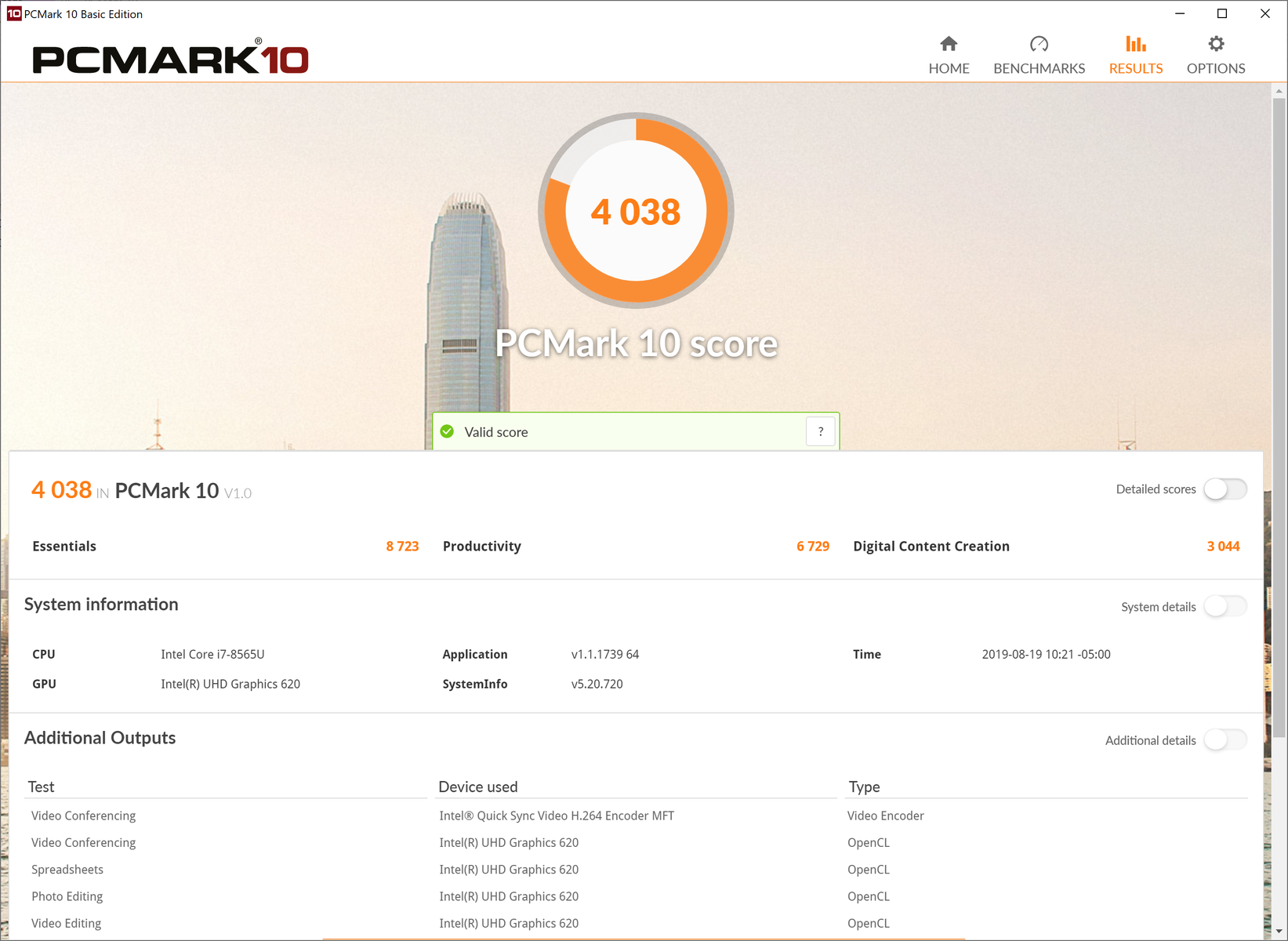
Task: Click the GPU value in System information
Action: [230, 684]
